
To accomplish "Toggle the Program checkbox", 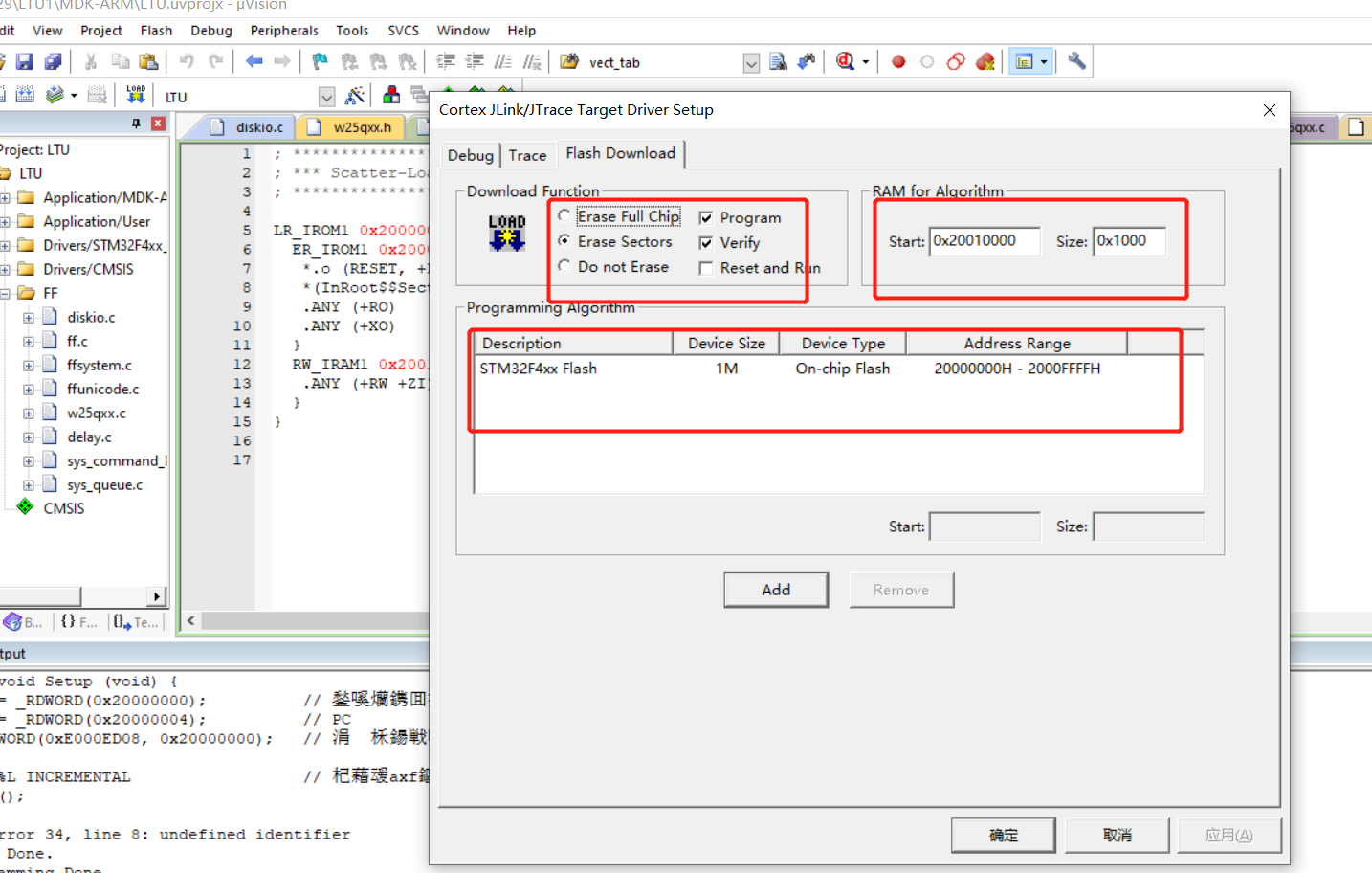I will 706,218.
